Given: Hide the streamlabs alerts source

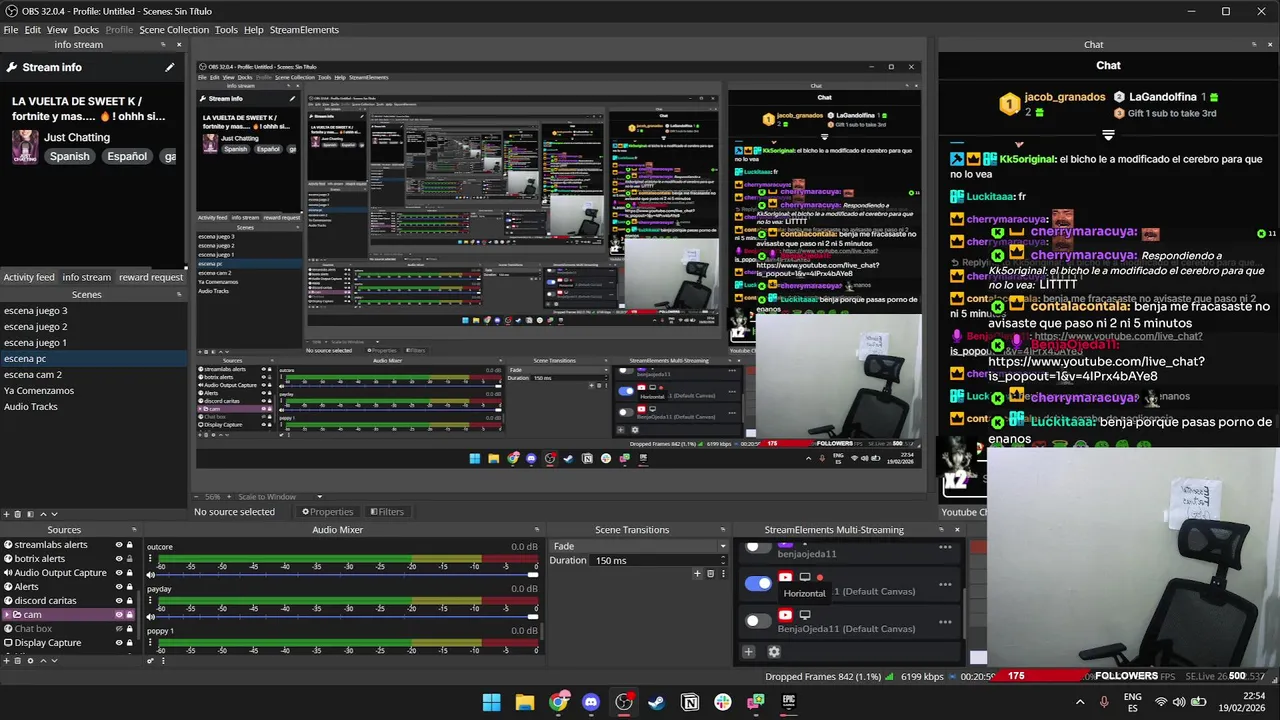Looking at the screenshot, I should coord(119,545).
